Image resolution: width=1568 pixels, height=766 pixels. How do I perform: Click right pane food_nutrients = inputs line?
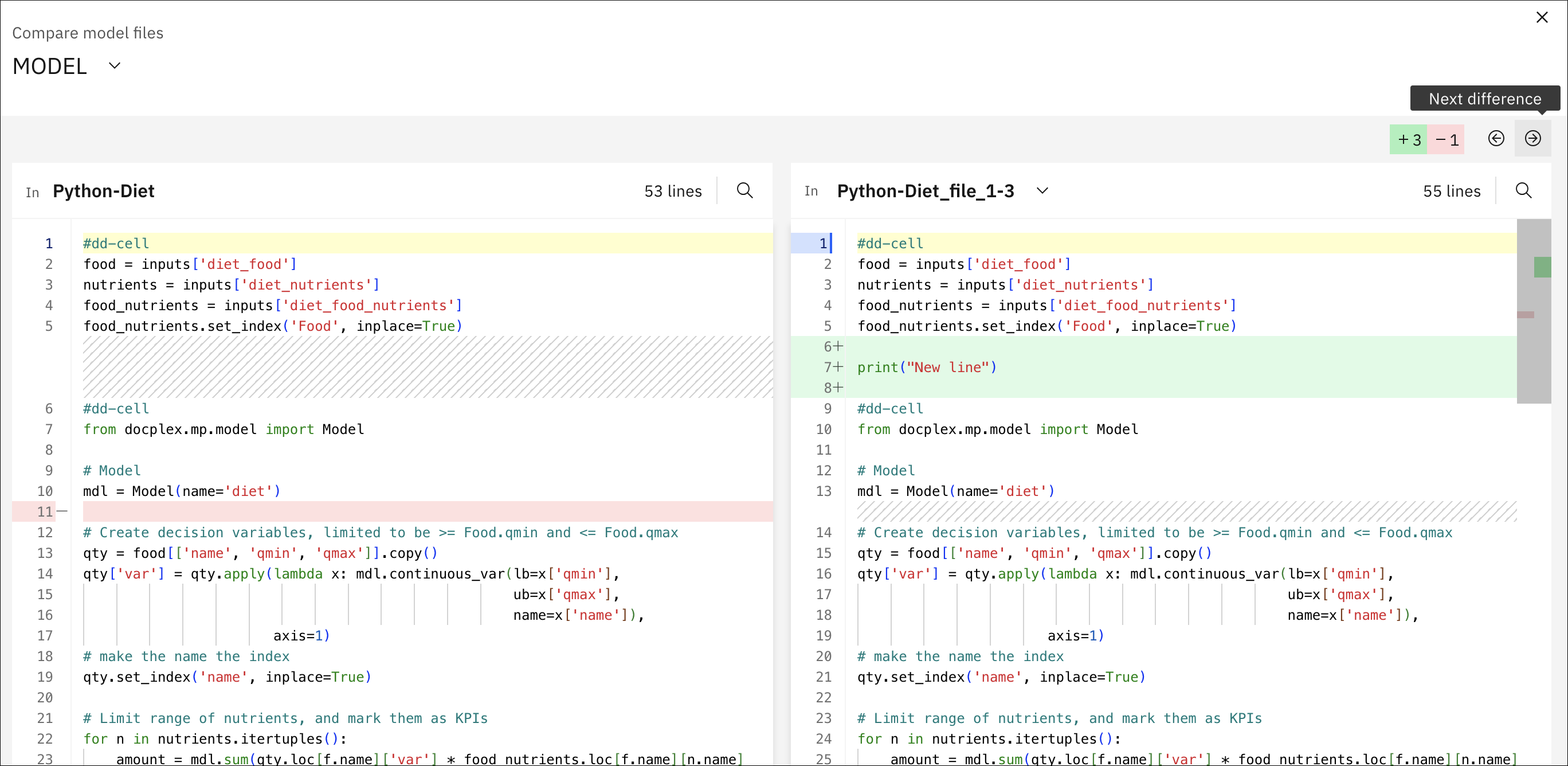pos(1047,306)
